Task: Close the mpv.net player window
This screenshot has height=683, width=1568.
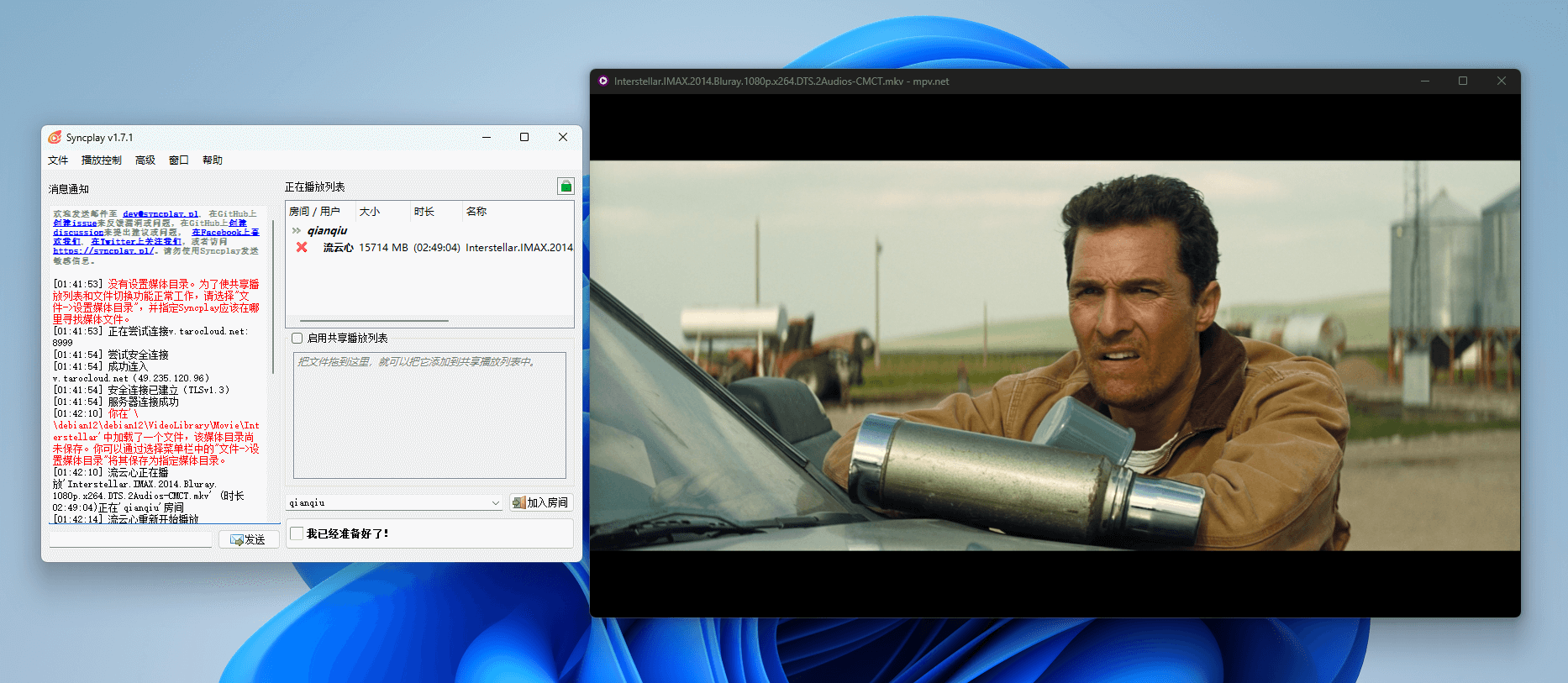Action: [x=1502, y=81]
